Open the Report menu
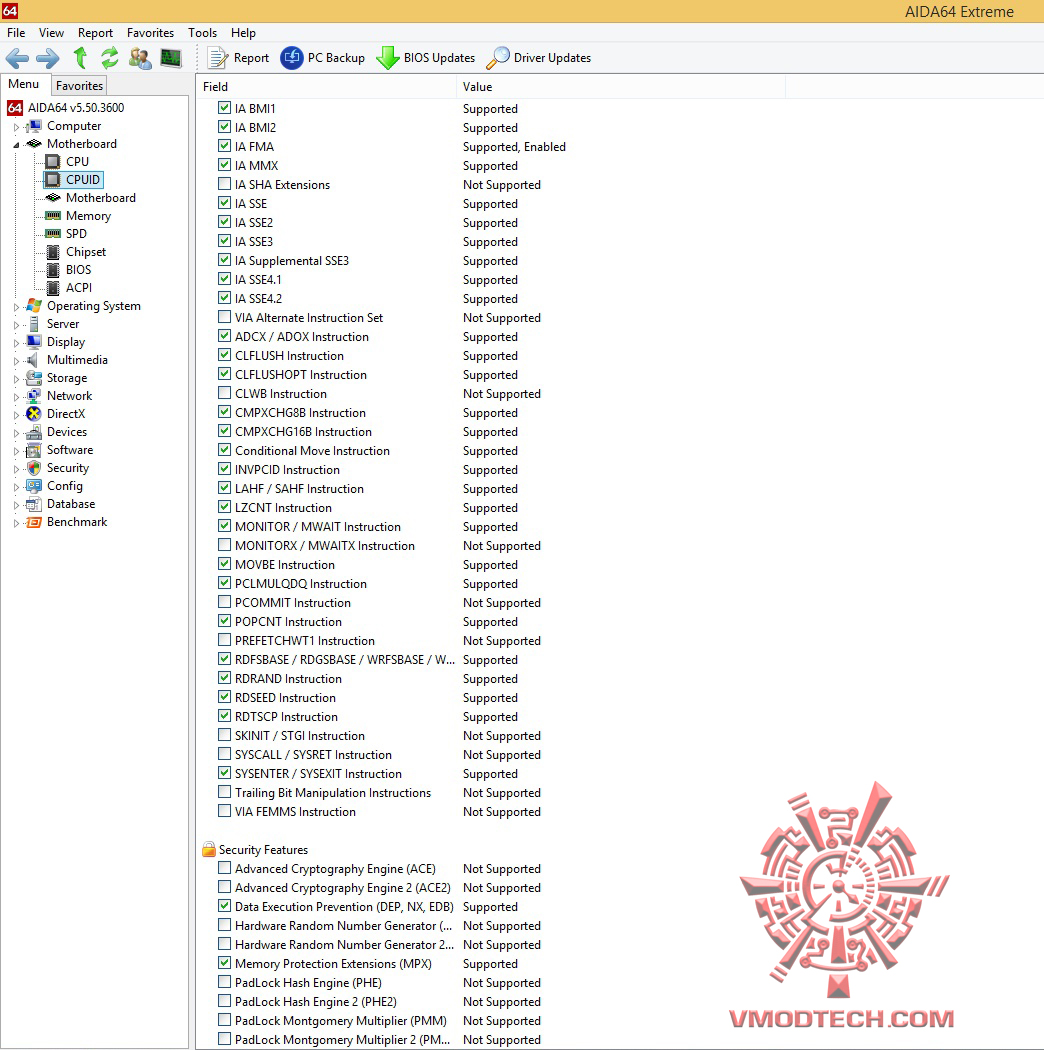 (95, 33)
